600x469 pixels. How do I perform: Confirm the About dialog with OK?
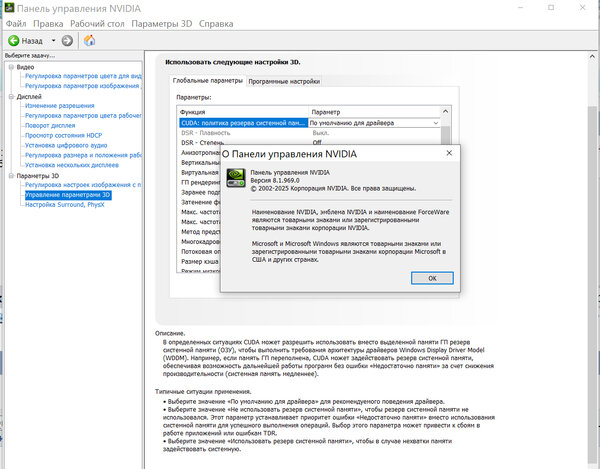tap(432, 278)
